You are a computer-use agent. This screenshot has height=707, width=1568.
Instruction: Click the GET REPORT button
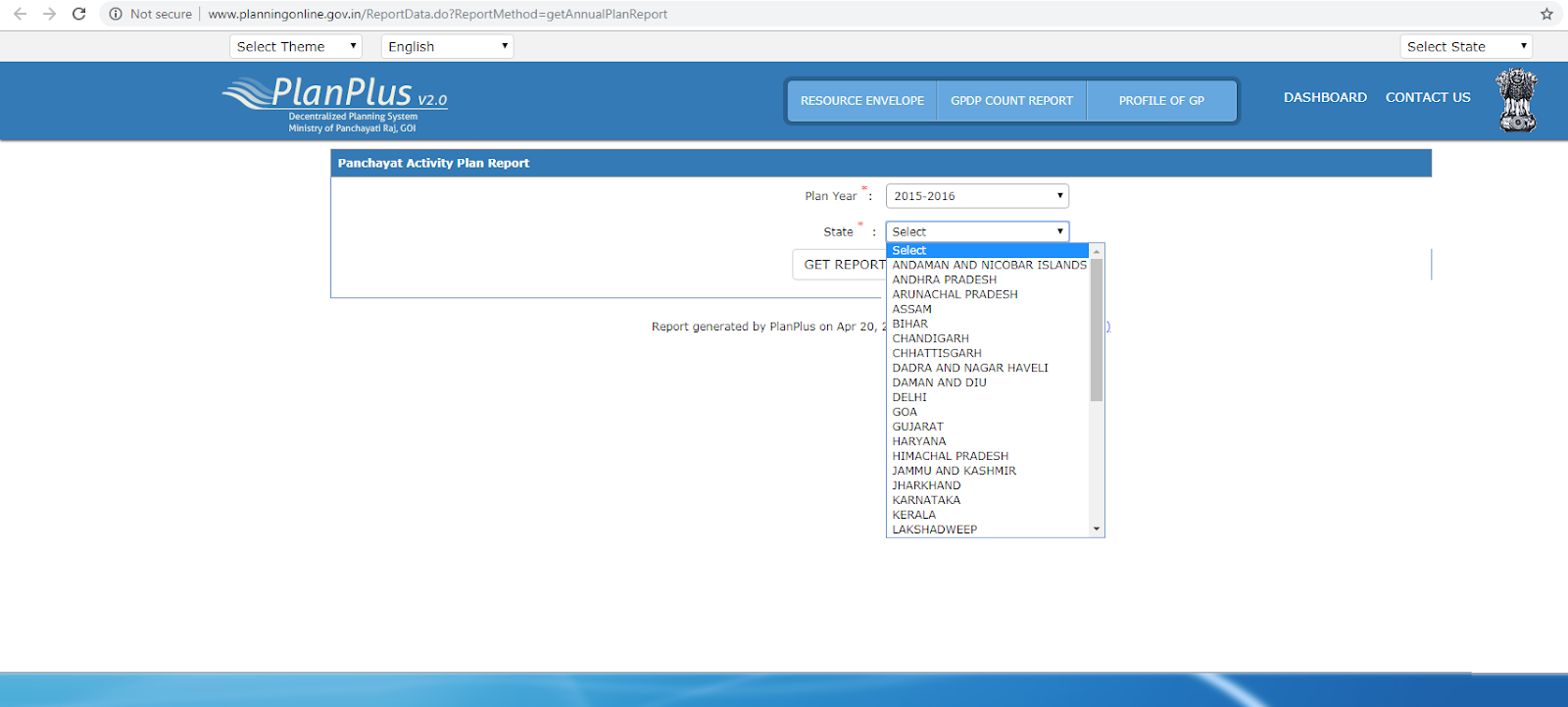pos(840,265)
